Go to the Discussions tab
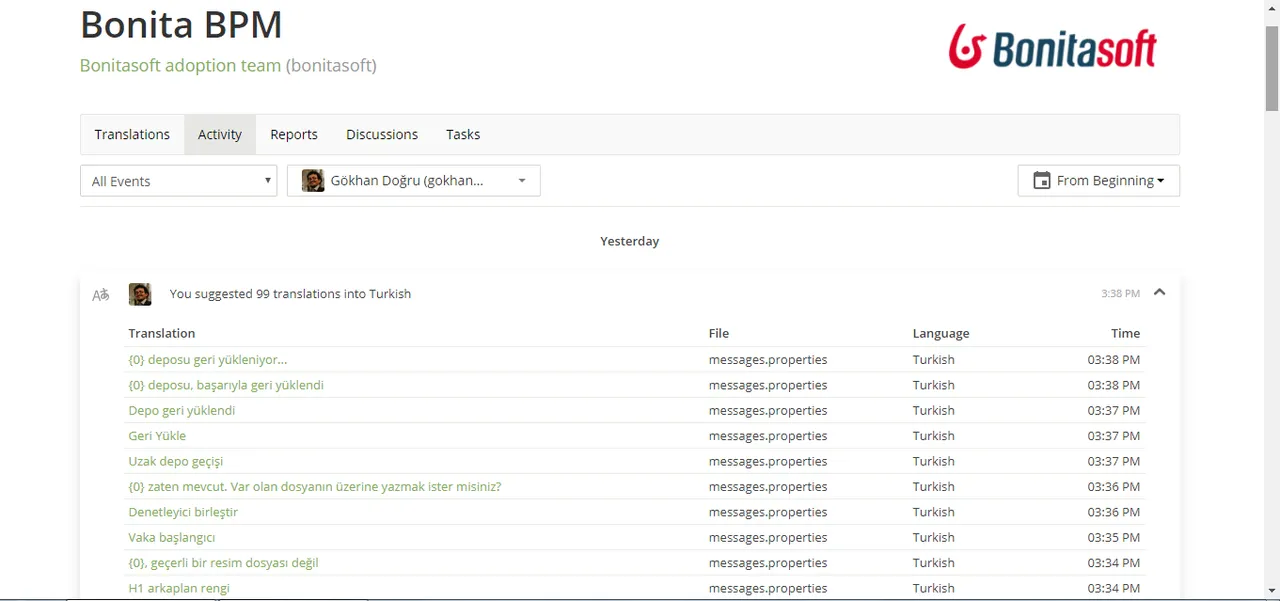The width and height of the screenshot is (1280, 601). [x=382, y=134]
